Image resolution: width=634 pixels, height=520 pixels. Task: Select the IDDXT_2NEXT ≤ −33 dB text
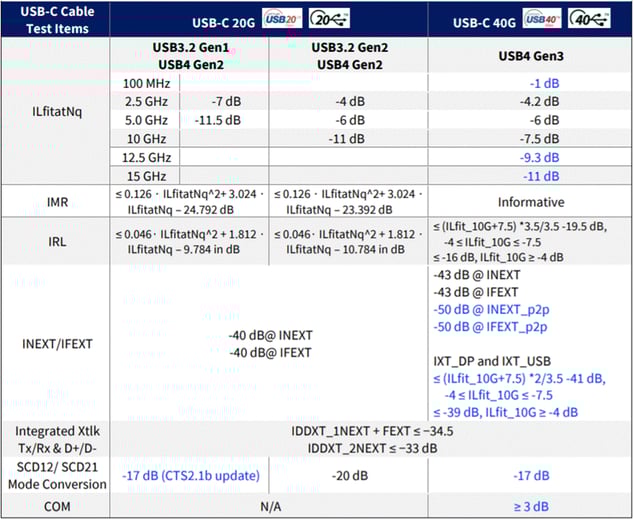(372, 448)
